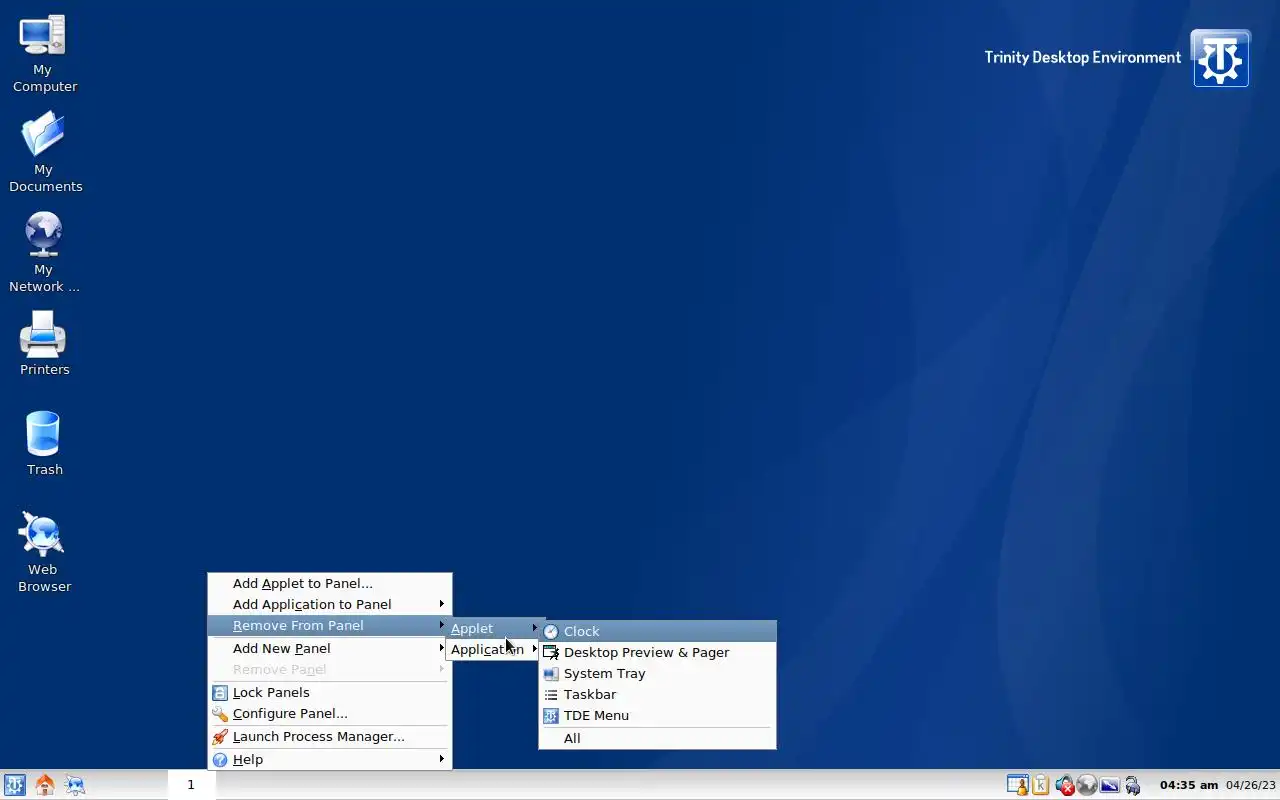Open the Home folder icon on the panel
Viewport: 1280px width, 800px height.
[45, 785]
